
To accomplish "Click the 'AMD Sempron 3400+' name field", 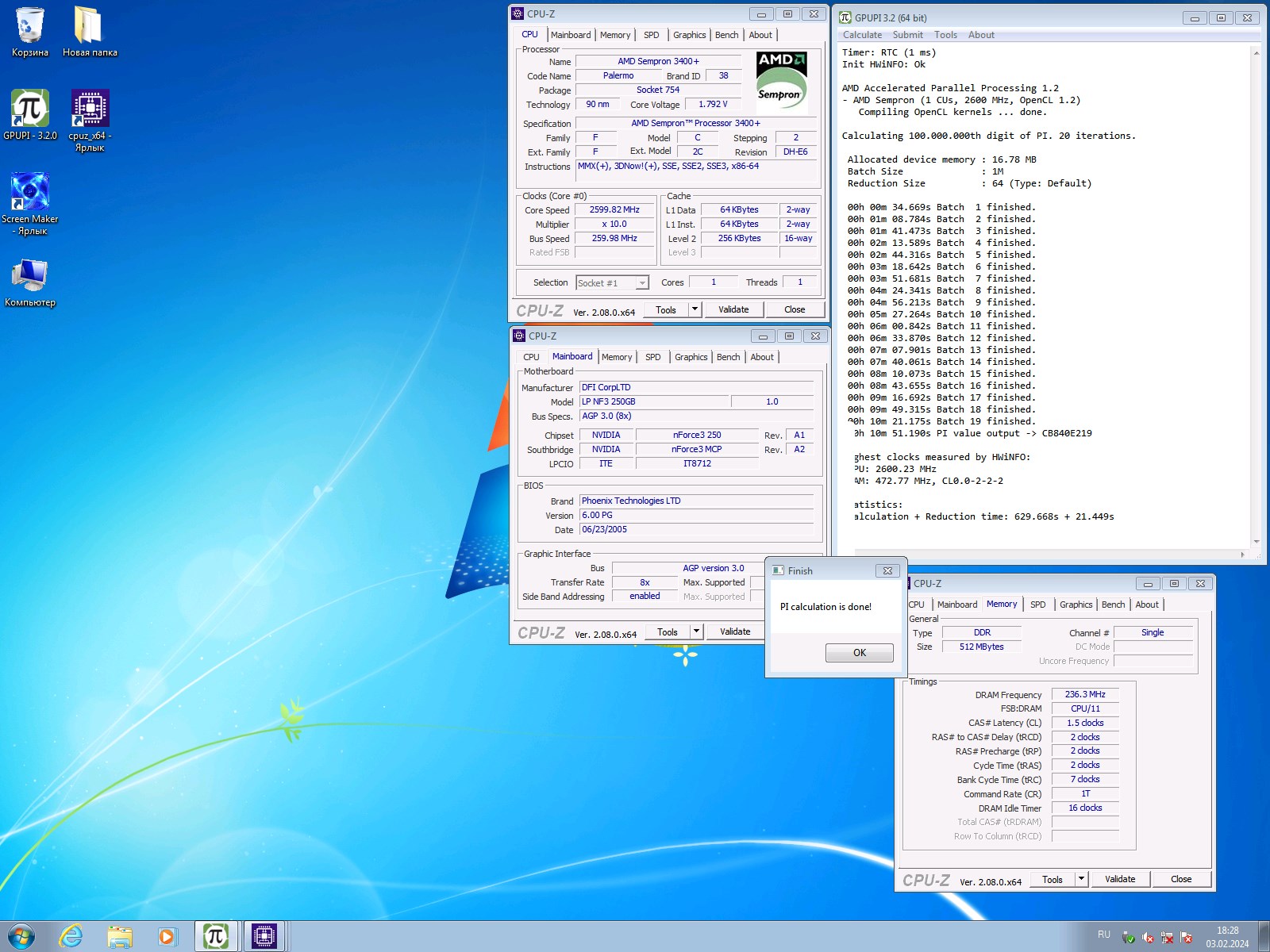I will tap(658, 61).
